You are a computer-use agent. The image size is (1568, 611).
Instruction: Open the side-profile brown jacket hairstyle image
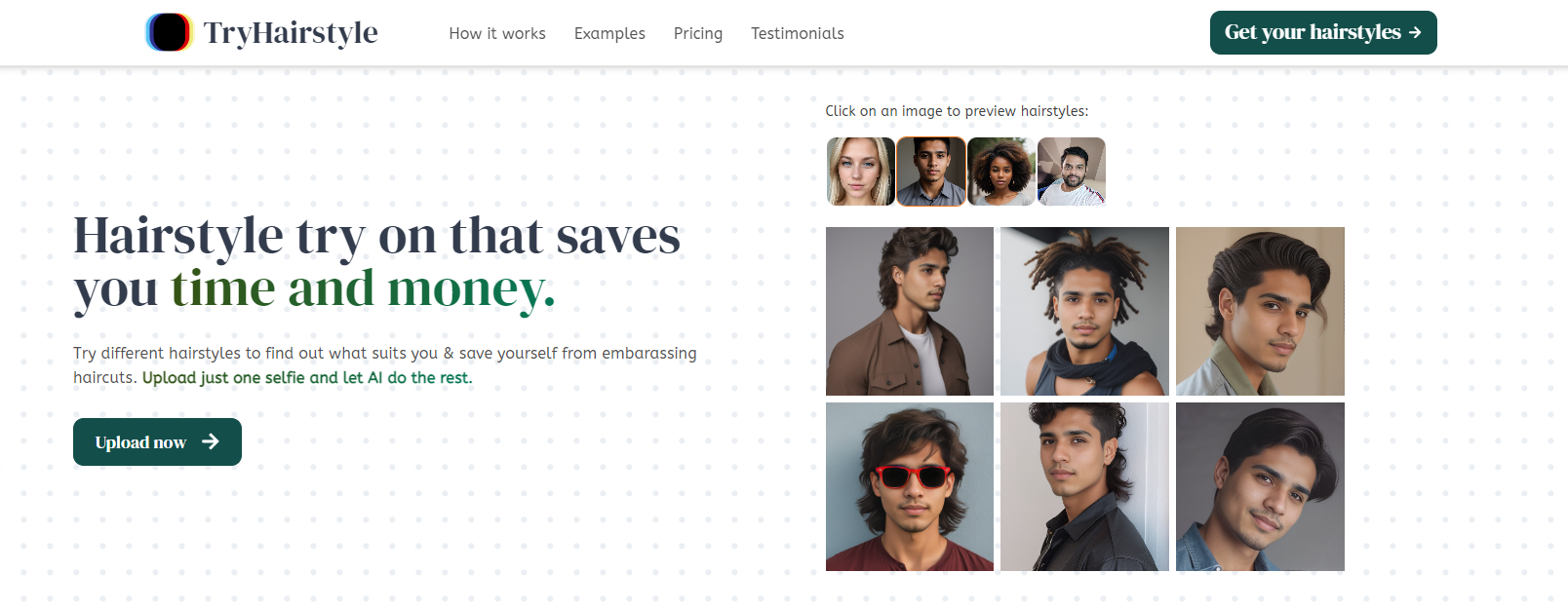tap(910, 311)
